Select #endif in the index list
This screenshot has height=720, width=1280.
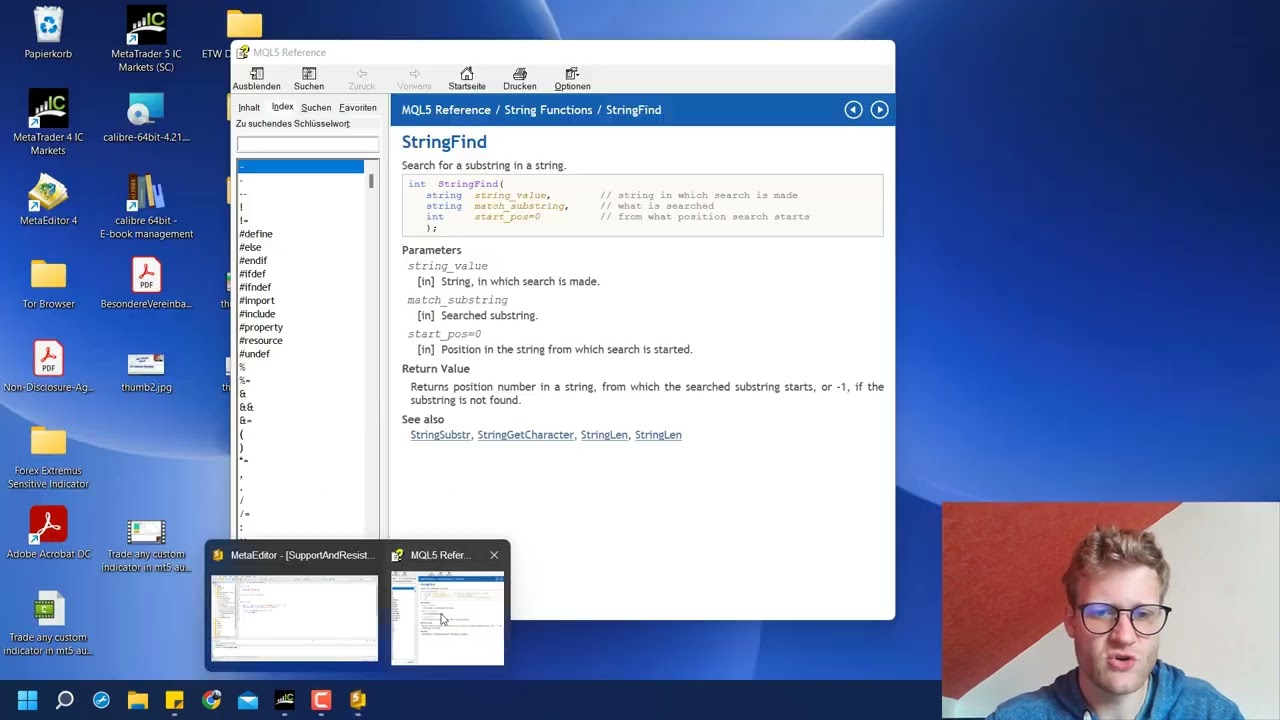click(x=253, y=260)
